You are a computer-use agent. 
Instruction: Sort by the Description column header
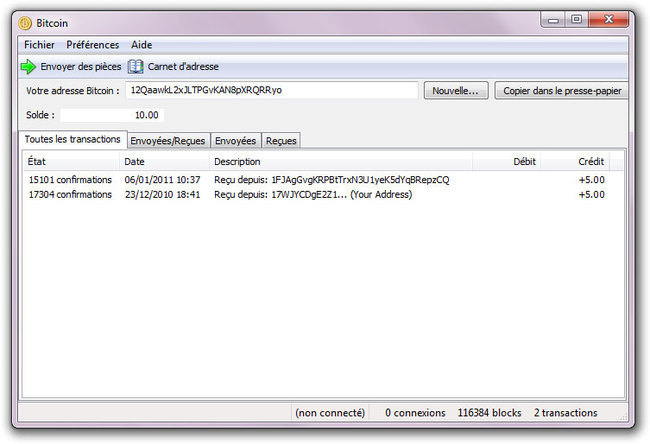click(341, 162)
